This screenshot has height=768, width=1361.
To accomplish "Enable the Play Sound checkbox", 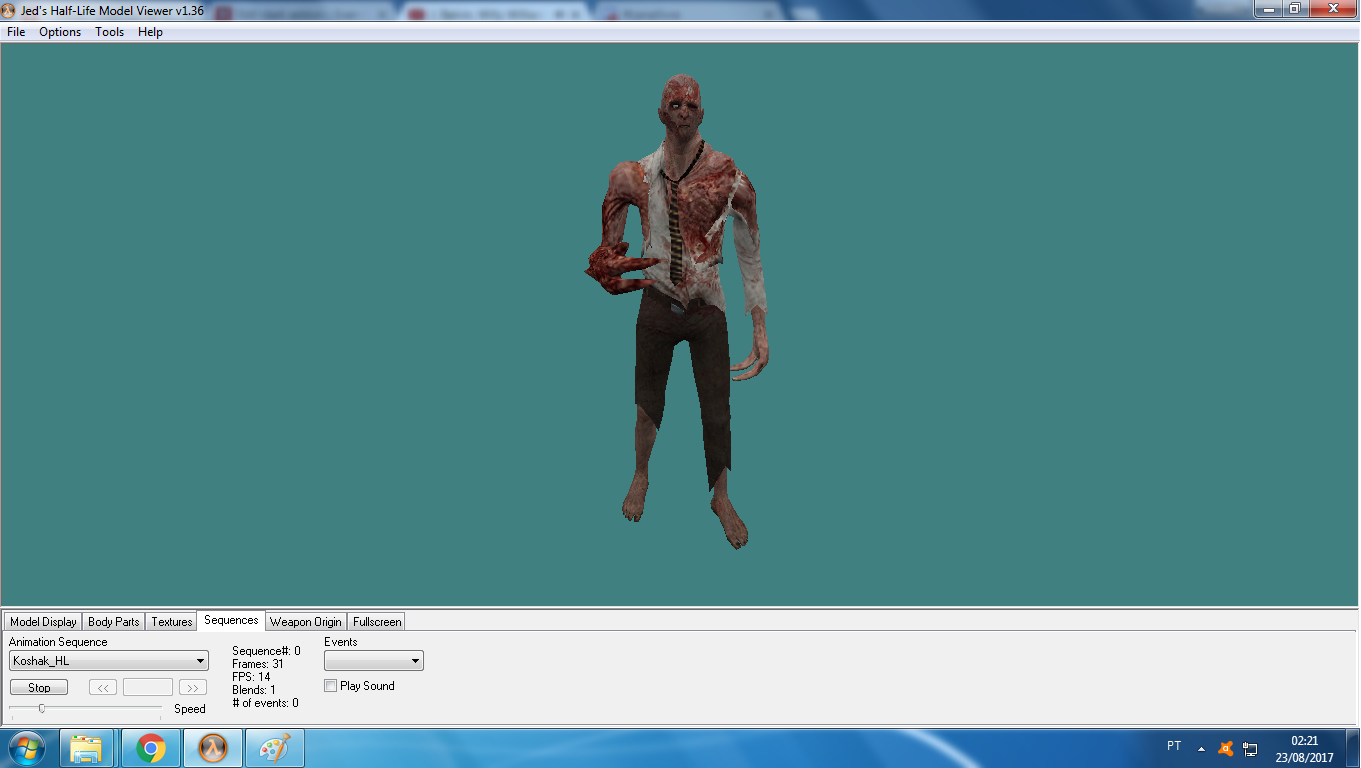I will (x=331, y=686).
